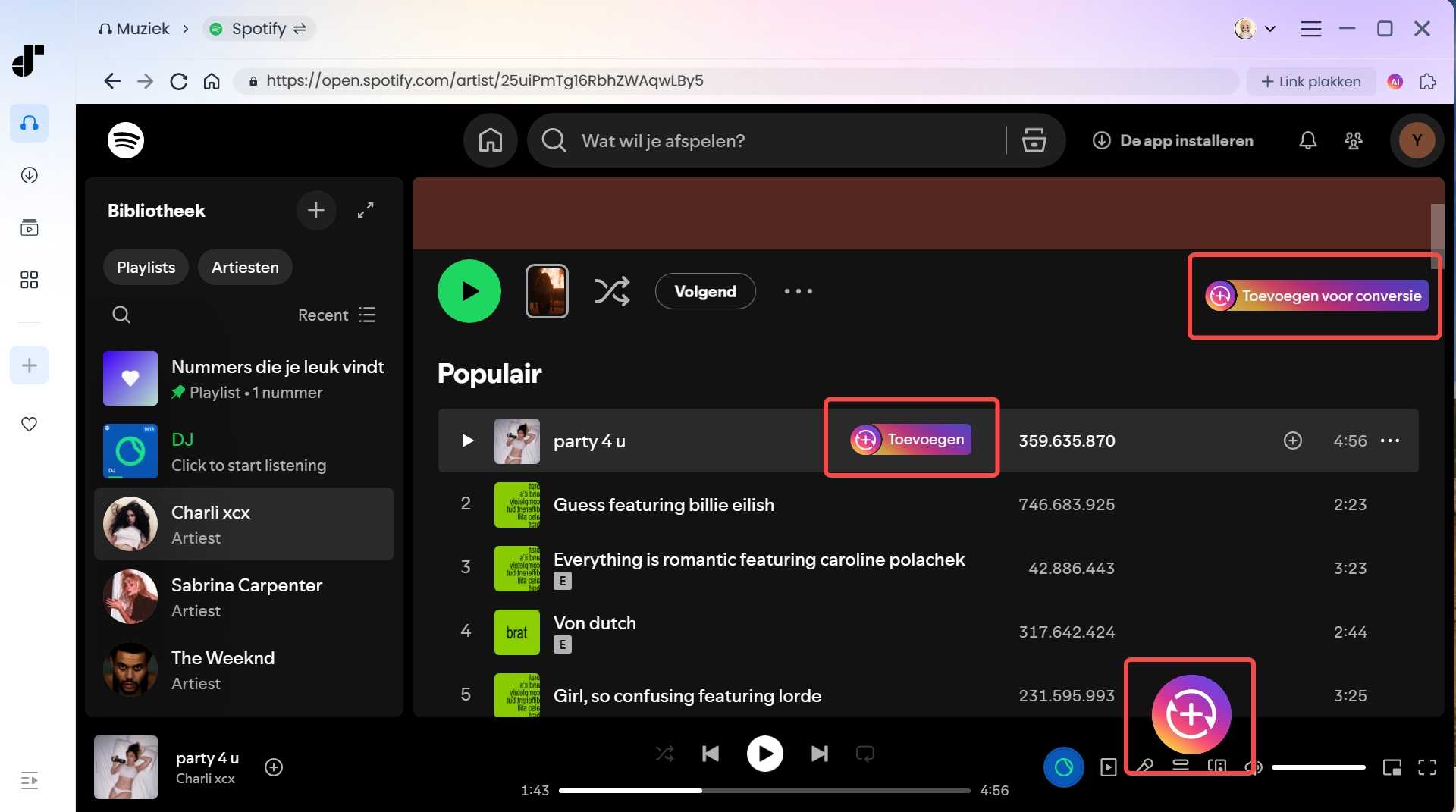Toggle the Playlists filter chip

coord(146,267)
